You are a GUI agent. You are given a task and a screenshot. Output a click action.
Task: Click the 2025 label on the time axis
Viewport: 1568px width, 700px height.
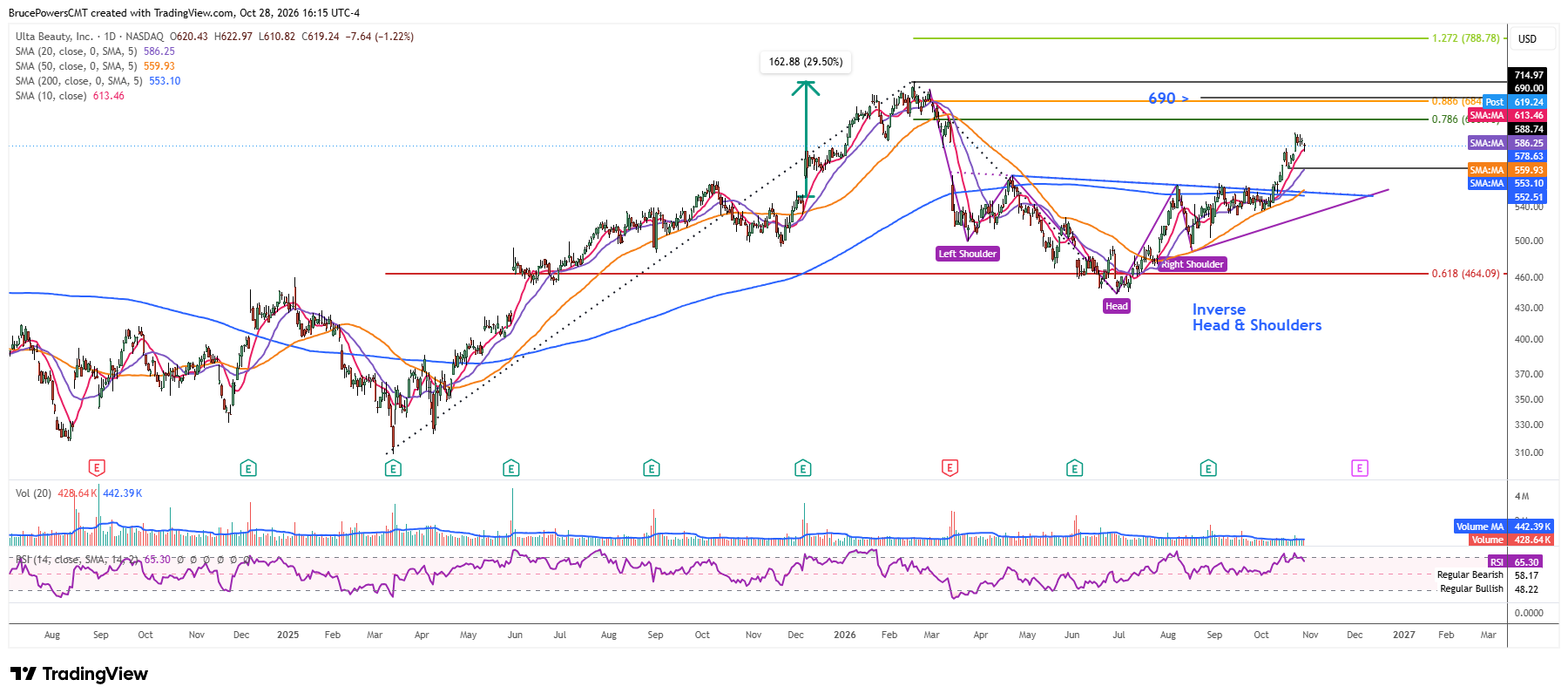(288, 635)
